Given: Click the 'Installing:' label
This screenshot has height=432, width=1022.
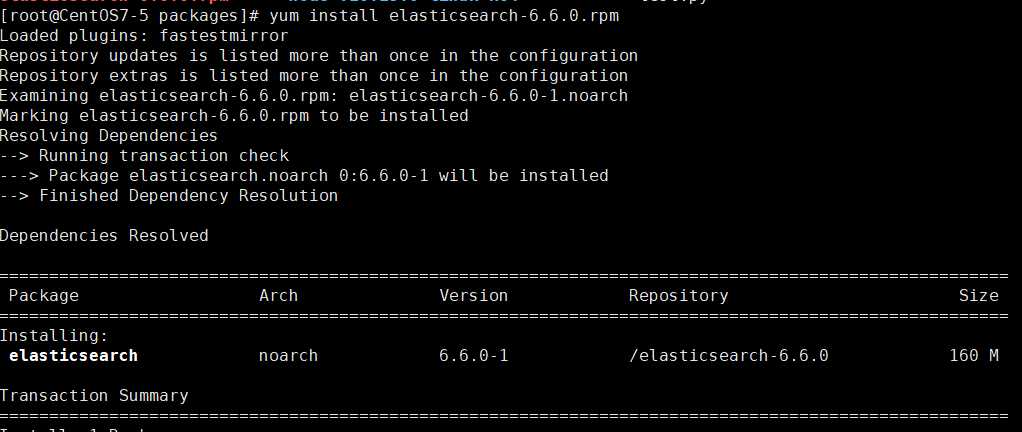Looking at the screenshot, I should pos(53,336).
